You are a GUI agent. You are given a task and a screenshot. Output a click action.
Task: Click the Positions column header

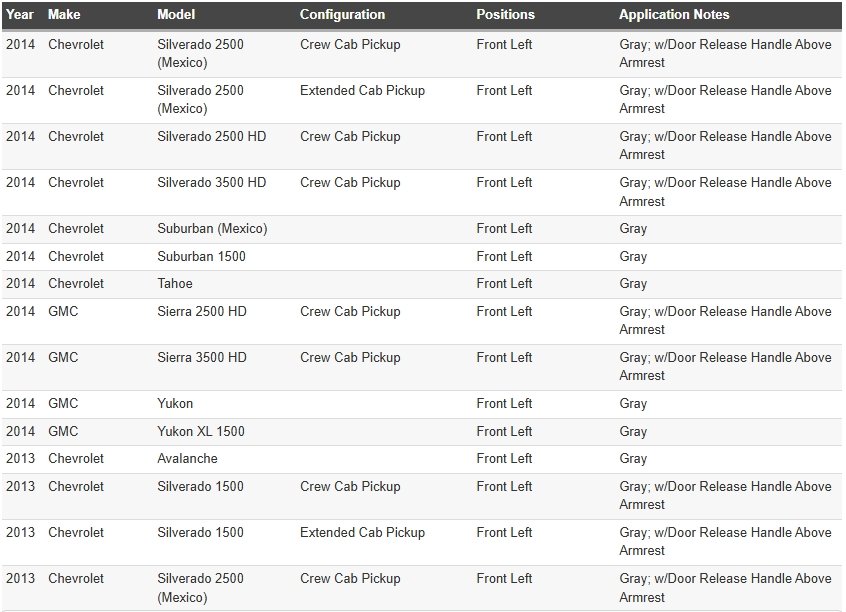tap(505, 15)
